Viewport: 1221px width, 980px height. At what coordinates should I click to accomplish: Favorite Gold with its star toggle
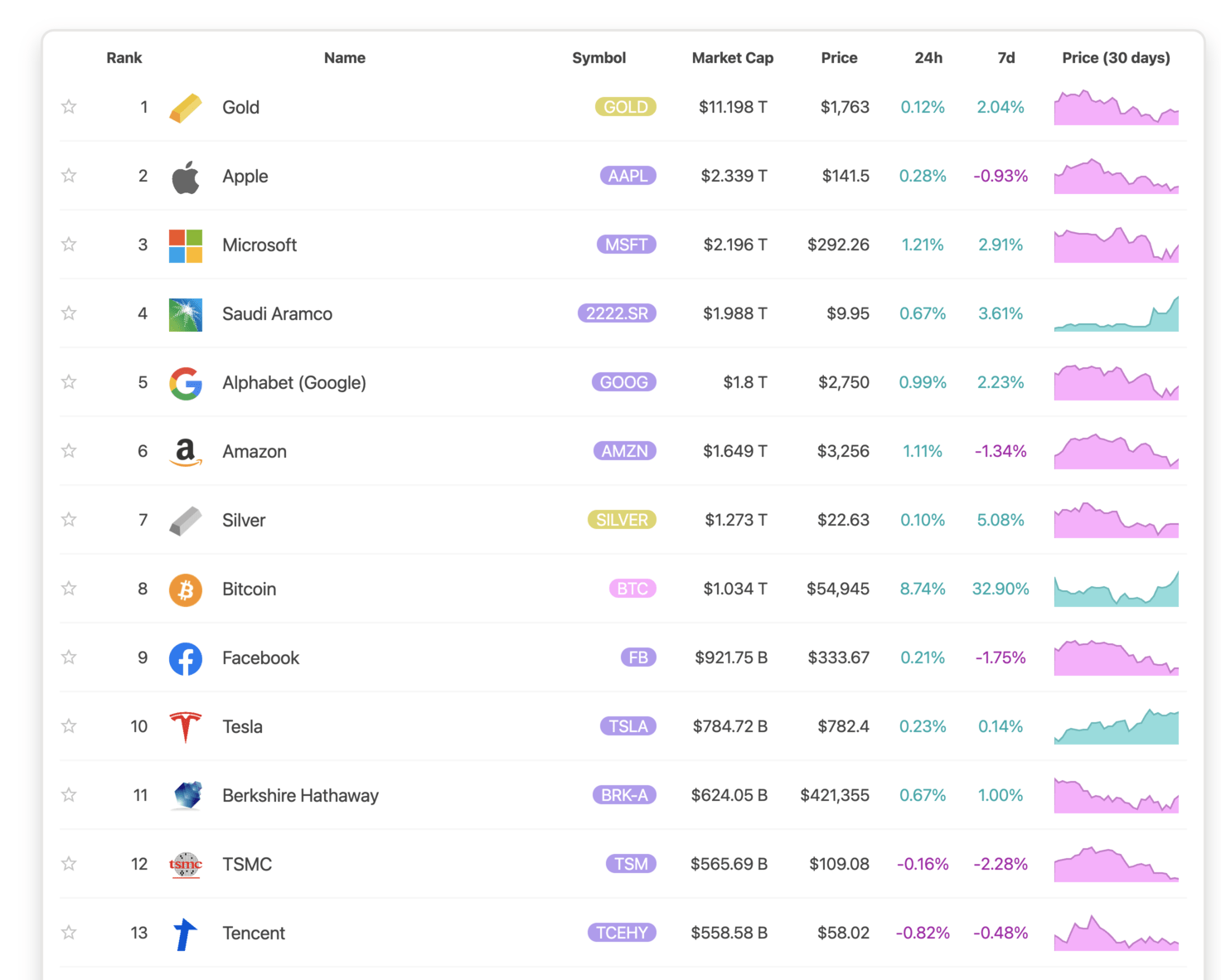coord(69,107)
